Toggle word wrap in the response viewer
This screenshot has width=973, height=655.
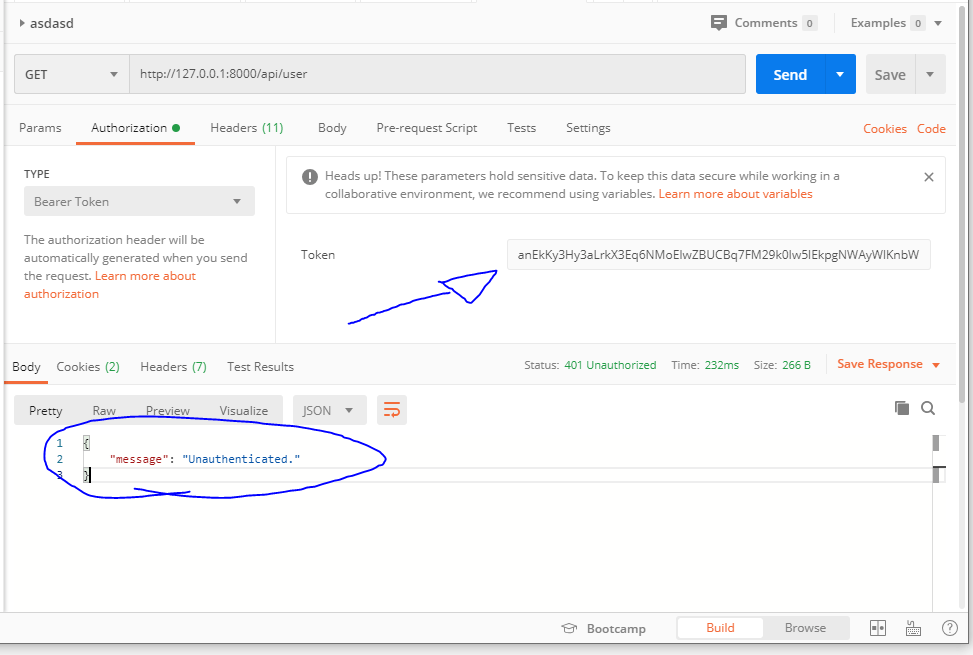coord(390,409)
